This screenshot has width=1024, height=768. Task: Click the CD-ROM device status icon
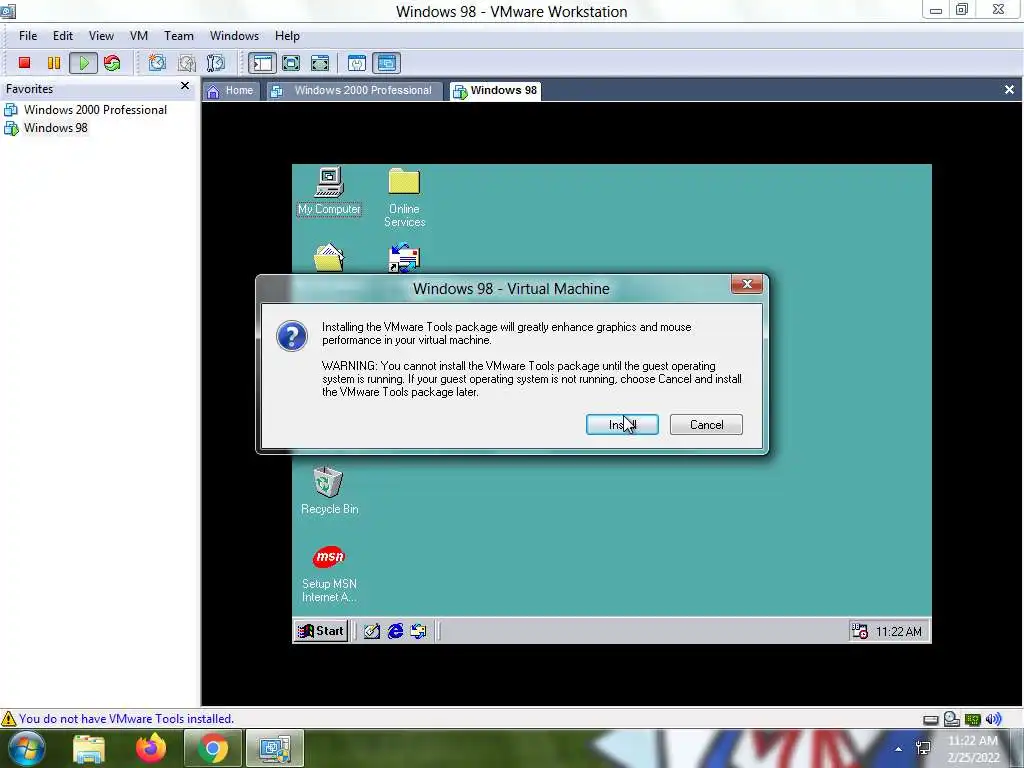952,719
